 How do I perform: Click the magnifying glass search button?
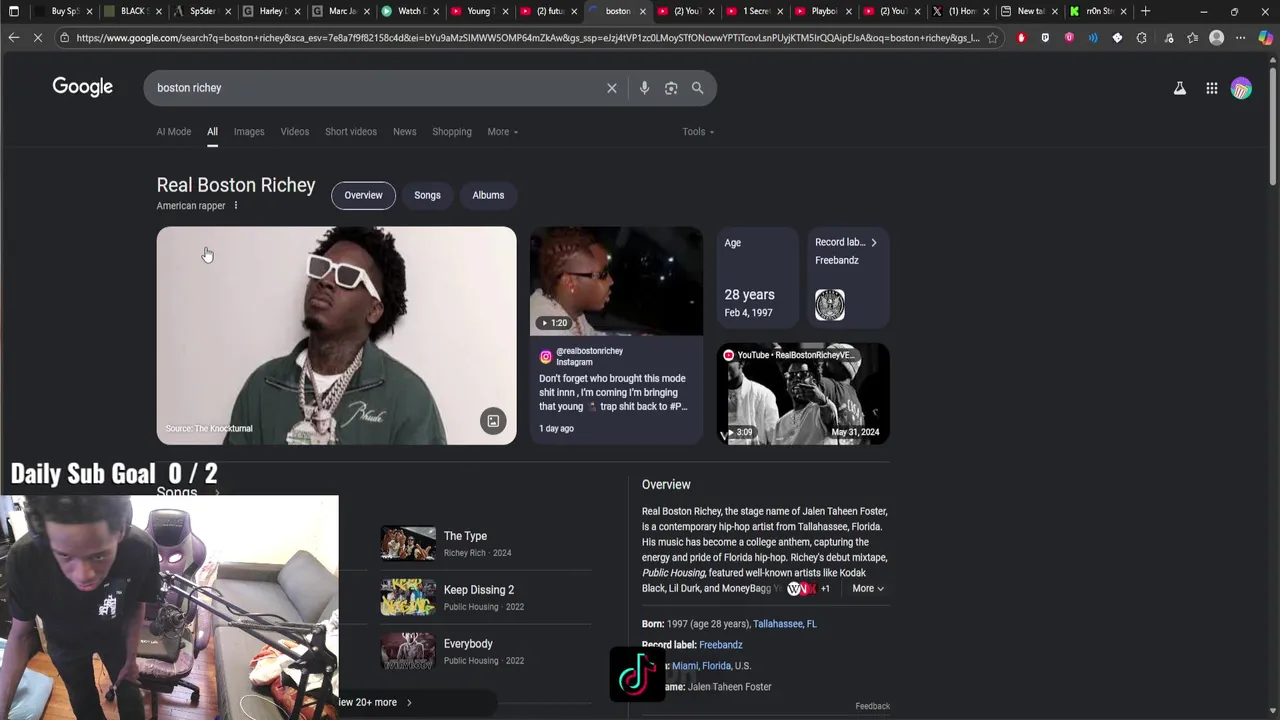(697, 88)
